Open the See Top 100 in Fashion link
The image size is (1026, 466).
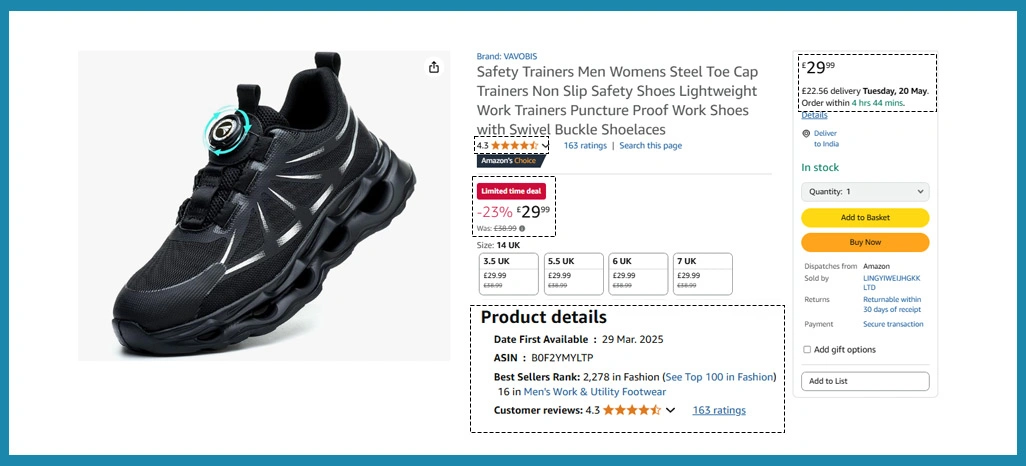click(720, 377)
